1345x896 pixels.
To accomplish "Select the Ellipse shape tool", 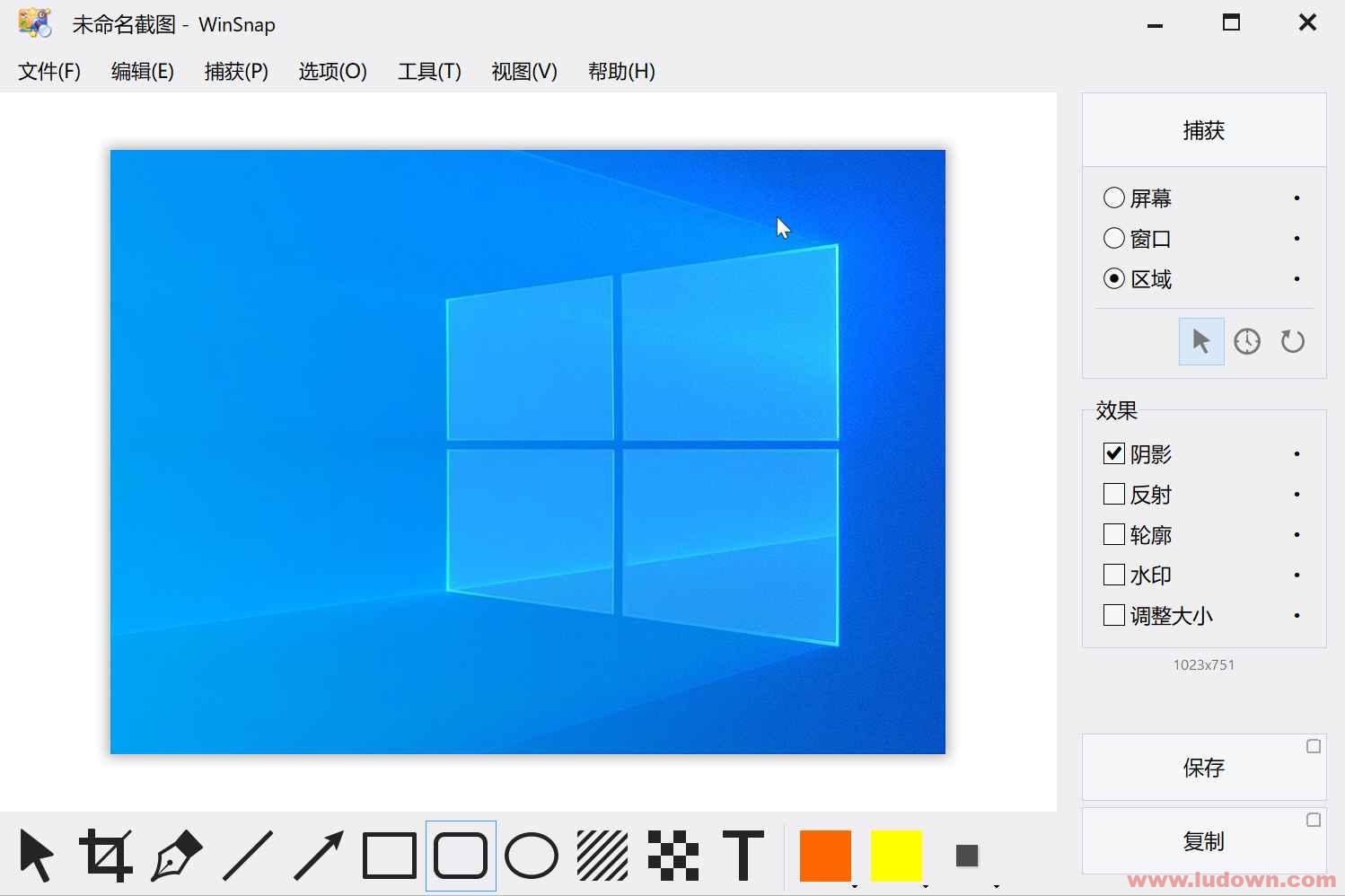I will pos(532,856).
